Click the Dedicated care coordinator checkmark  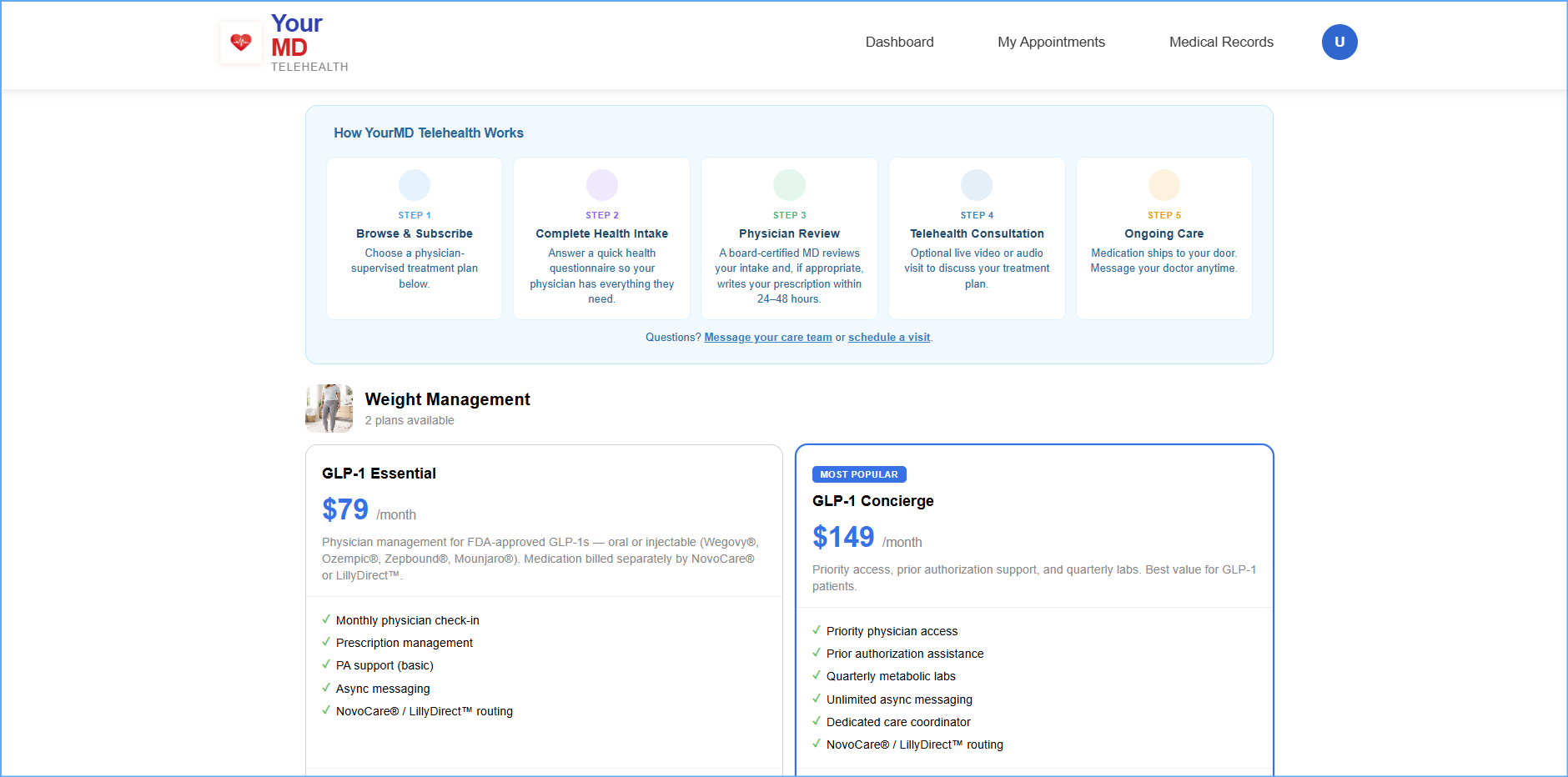pyautogui.click(x=817, y=721)
